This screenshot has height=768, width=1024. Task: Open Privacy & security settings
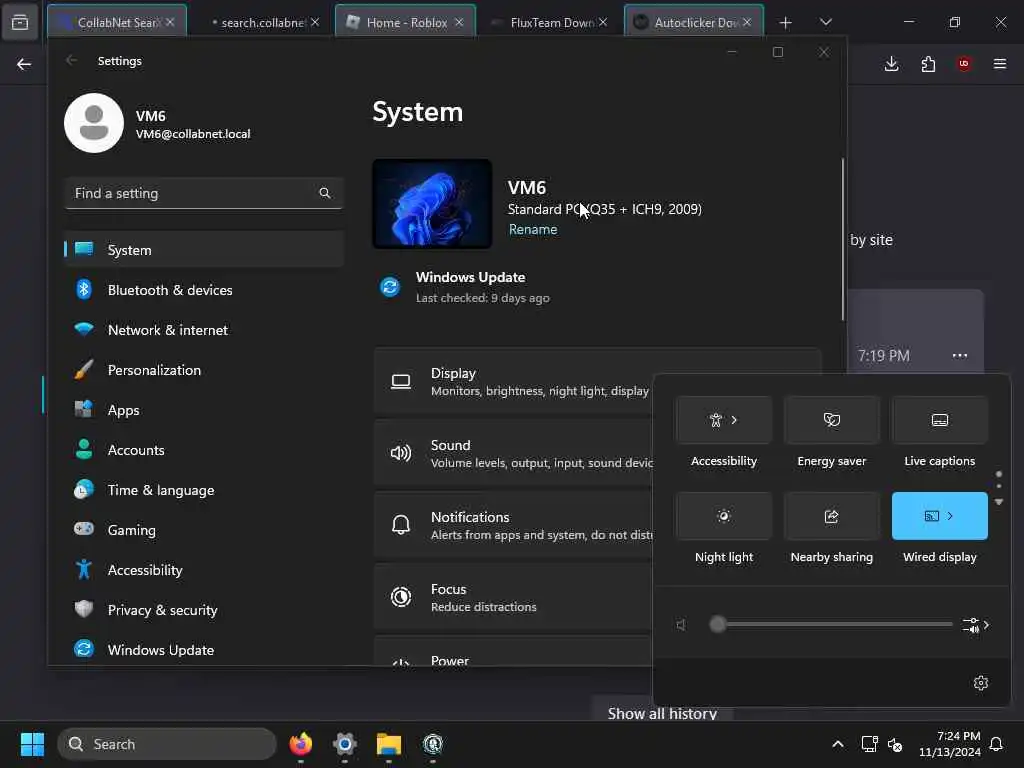204,610
